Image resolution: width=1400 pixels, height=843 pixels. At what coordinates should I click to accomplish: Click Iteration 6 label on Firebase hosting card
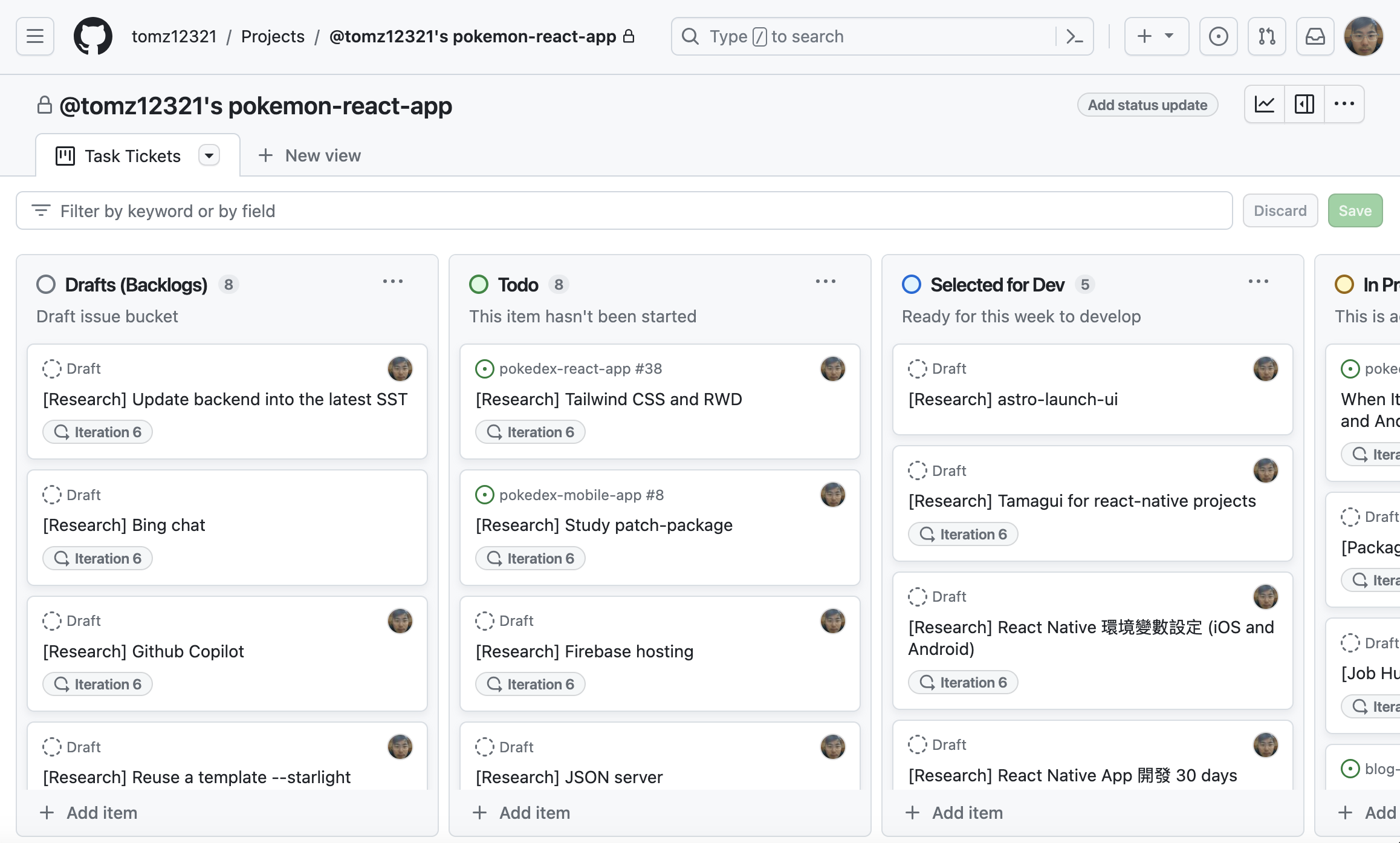pyautogui.click(x=530, y=684)
